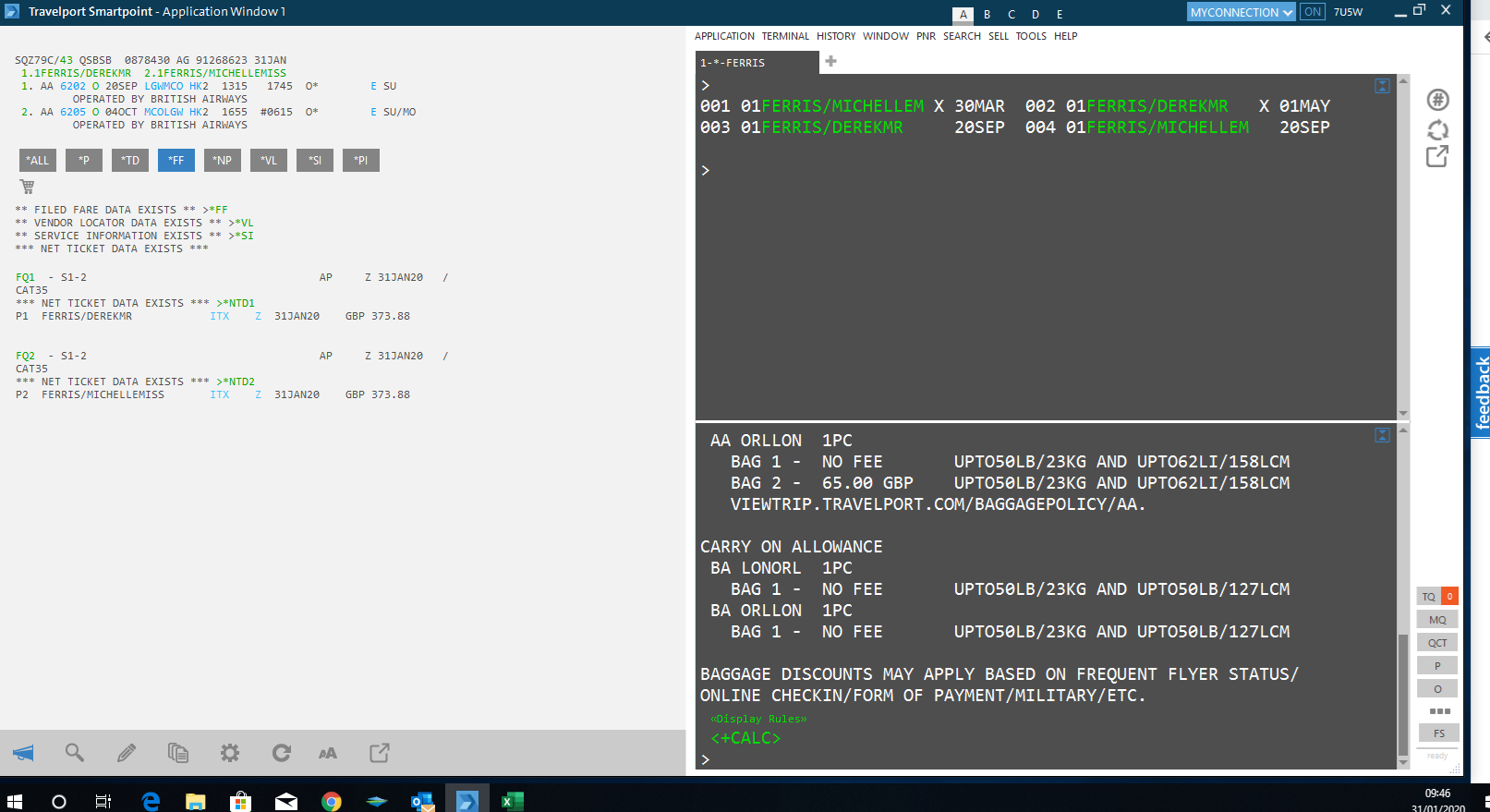Click the terminal refresh cycle icon
The image size is (1490, 812).
click(1437, 129)
